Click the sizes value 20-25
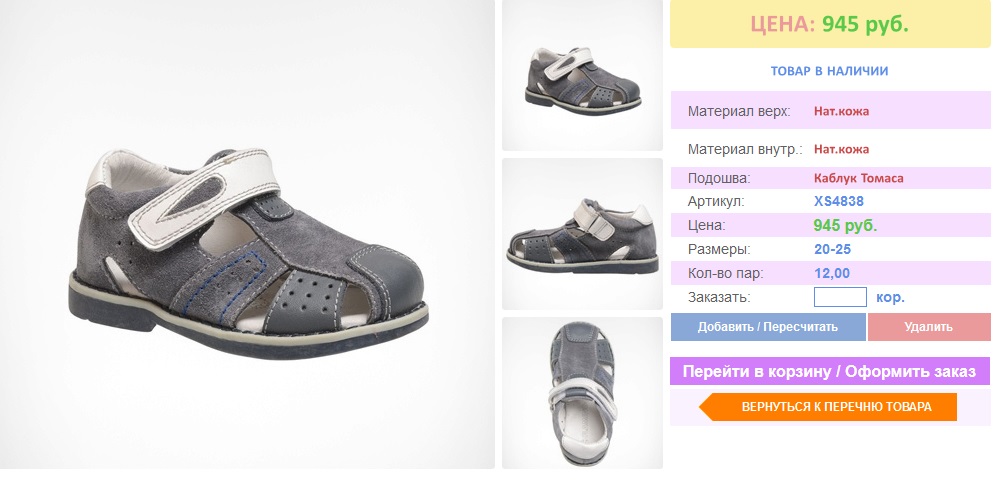Image resolution: width=994 pixels, height=495 pixels. pos(832,250)
